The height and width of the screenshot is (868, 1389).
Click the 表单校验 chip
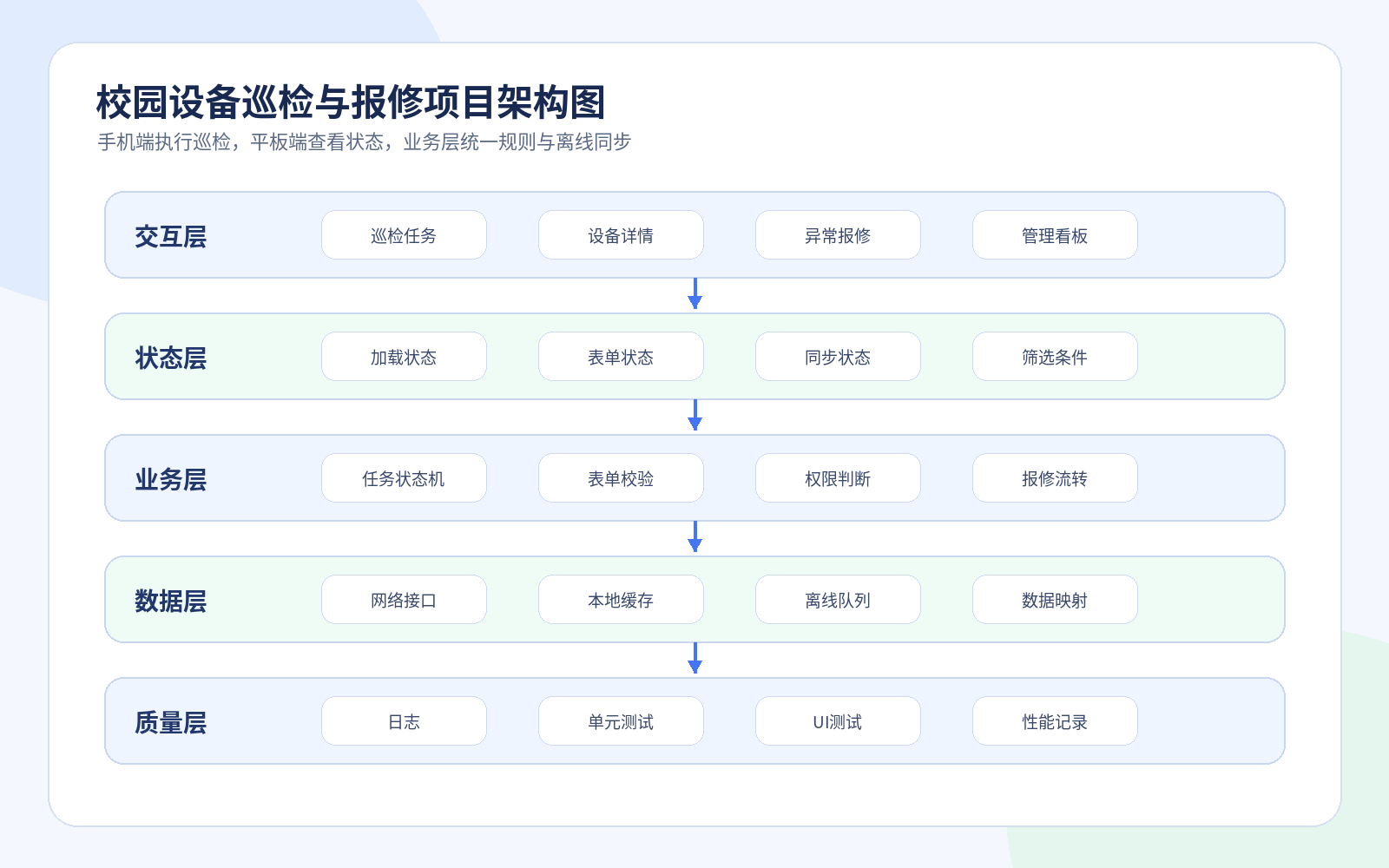click(621, 478)
